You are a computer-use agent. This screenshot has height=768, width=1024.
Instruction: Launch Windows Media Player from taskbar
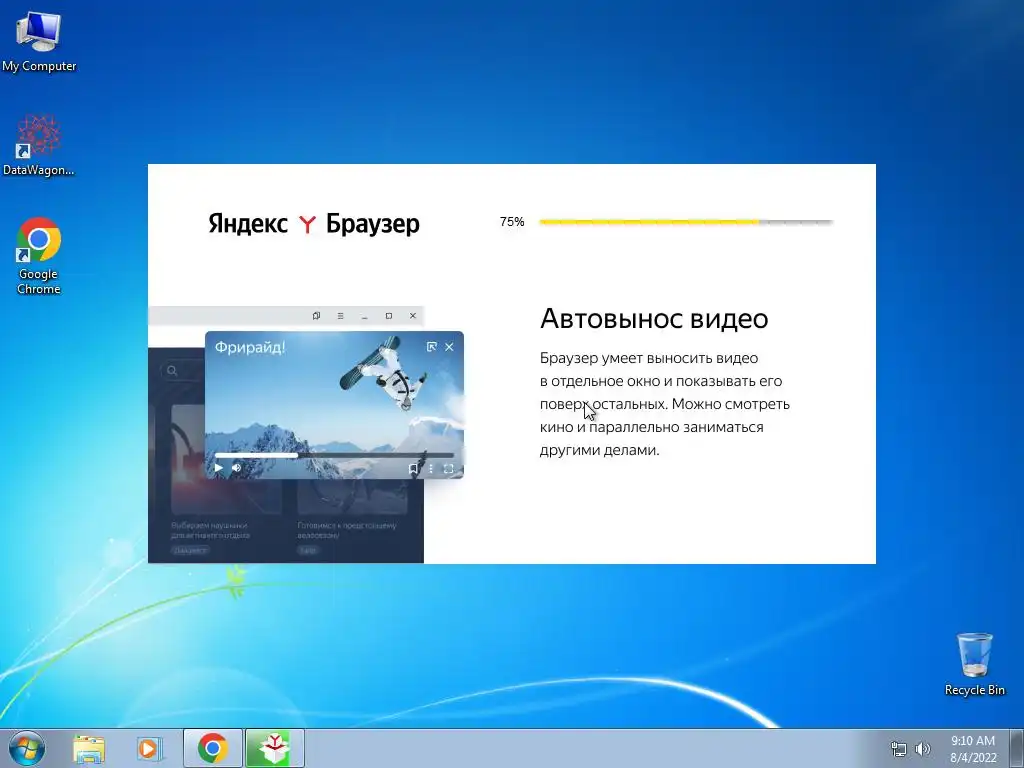coord(150,748)
